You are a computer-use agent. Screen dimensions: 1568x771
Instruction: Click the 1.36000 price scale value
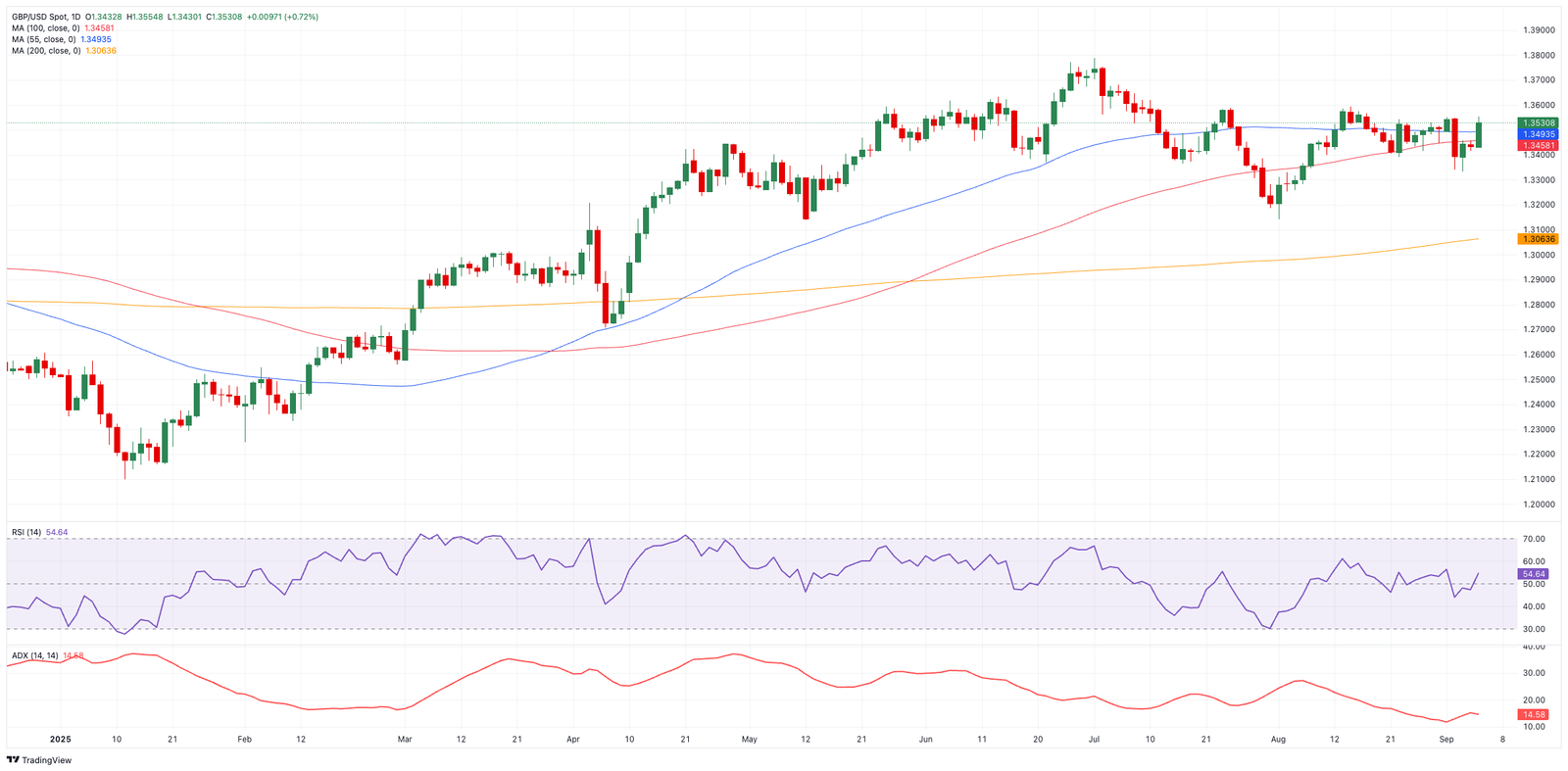pyautogui.click(x=1538, y=105)
